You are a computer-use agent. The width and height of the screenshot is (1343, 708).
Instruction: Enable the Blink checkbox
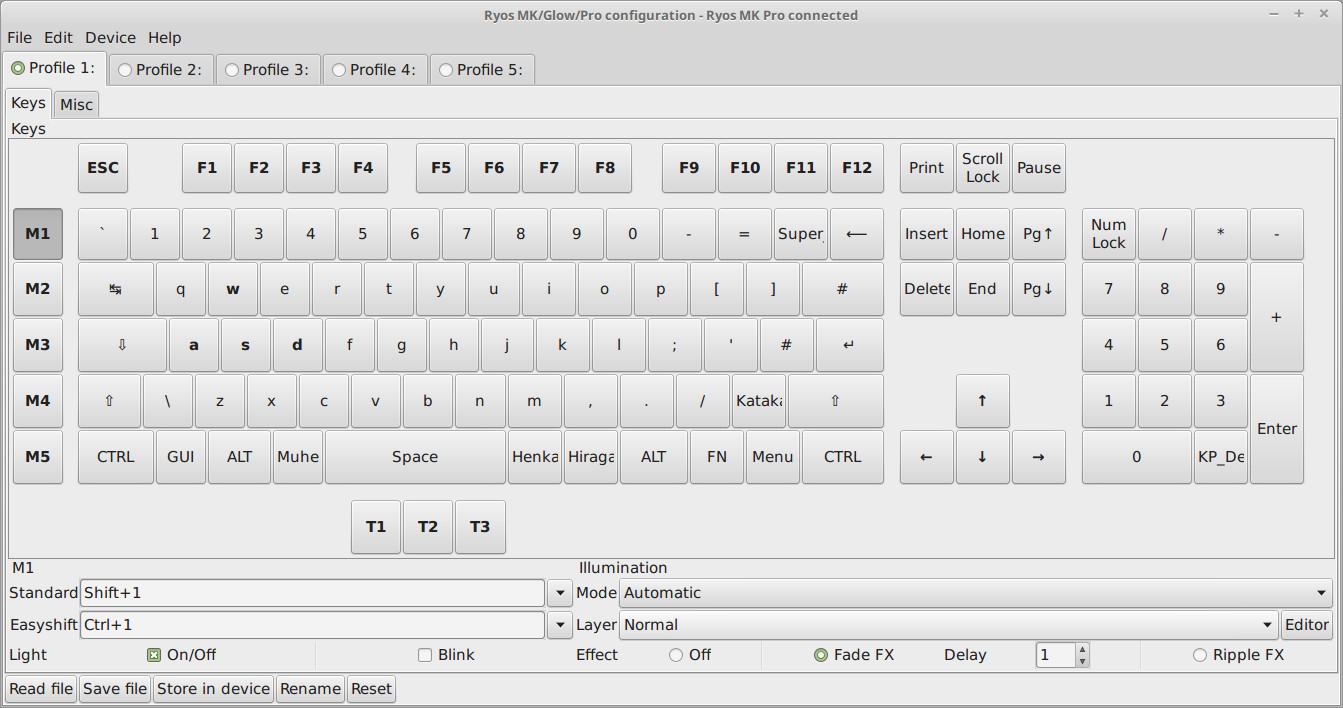(425, 655)
